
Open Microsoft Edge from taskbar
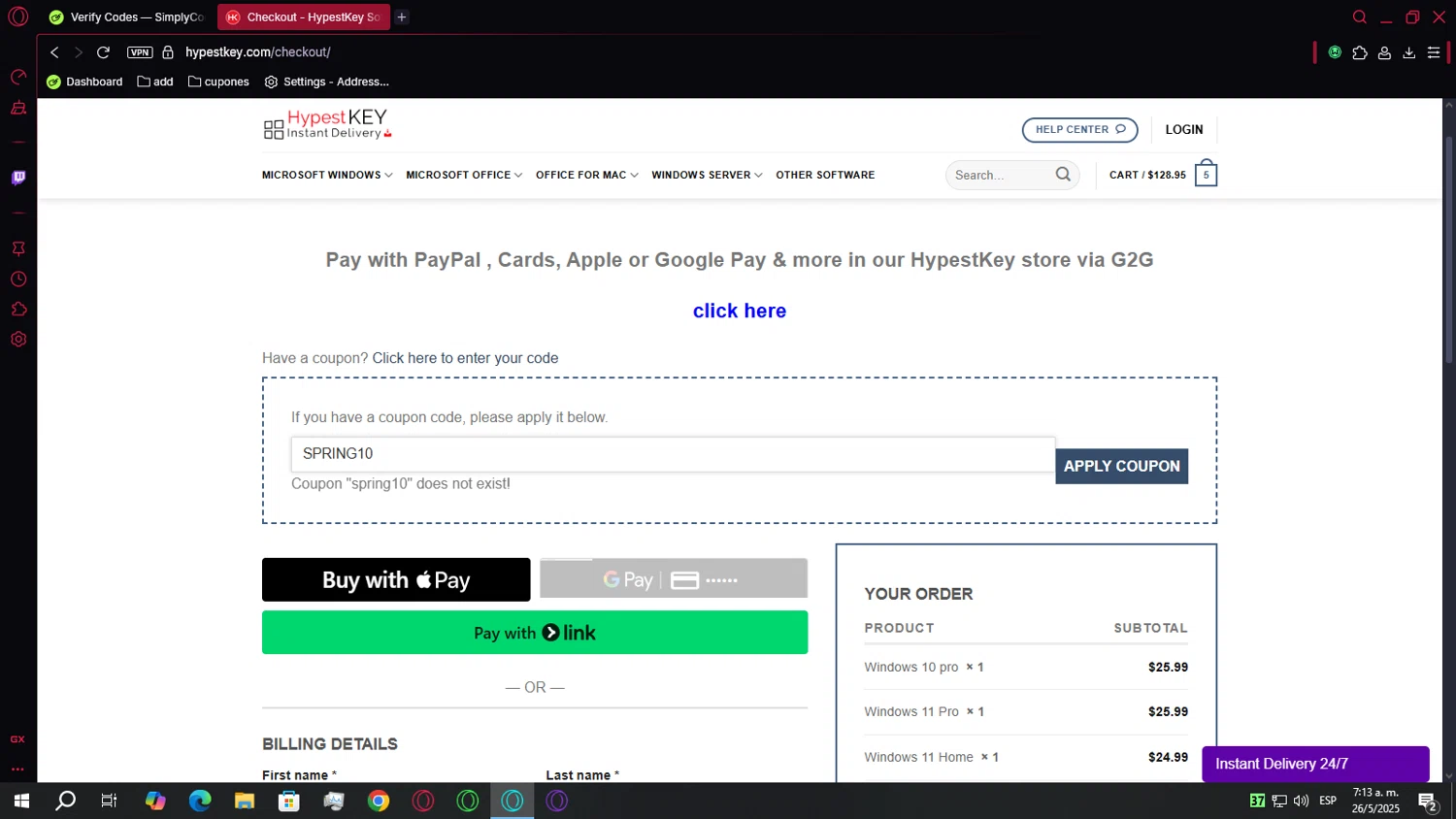pos(200,801)
